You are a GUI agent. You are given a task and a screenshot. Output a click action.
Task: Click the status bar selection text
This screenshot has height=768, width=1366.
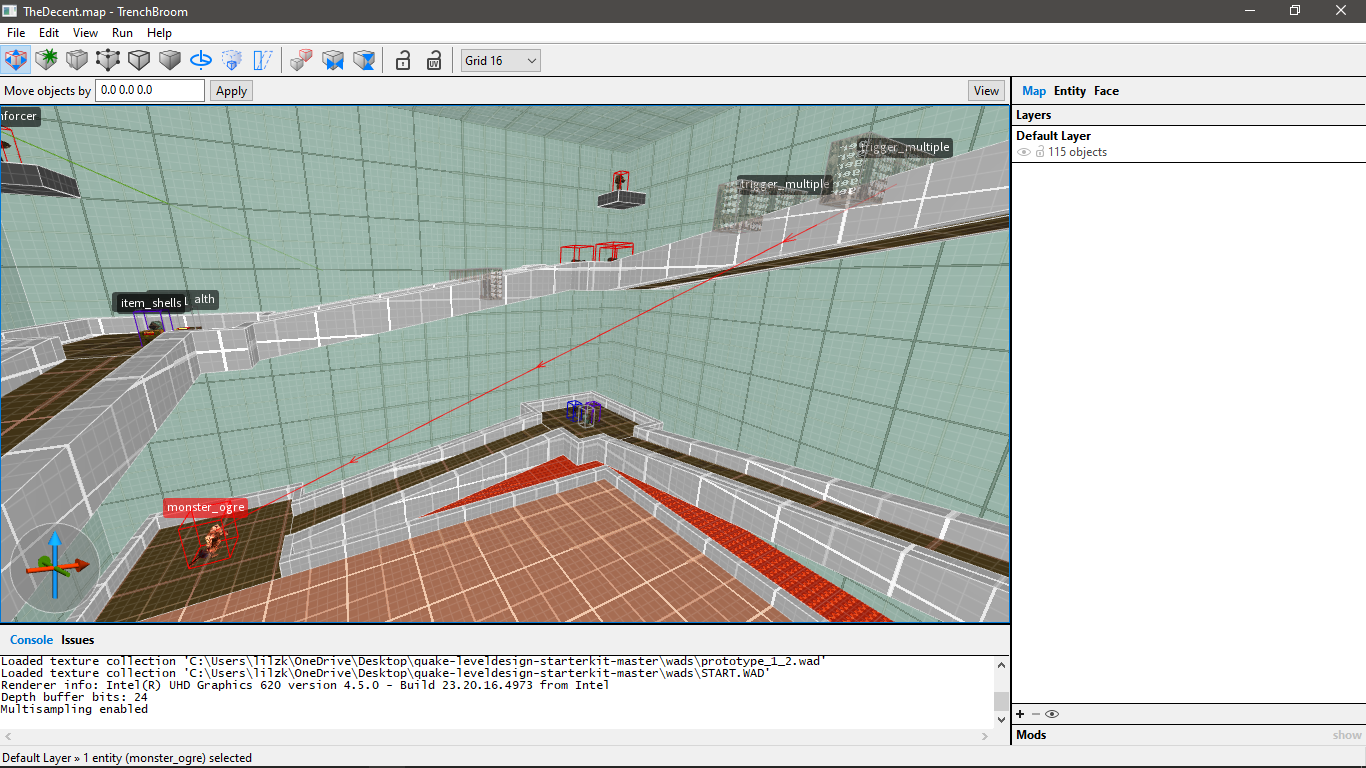click(x=126, y=758)
